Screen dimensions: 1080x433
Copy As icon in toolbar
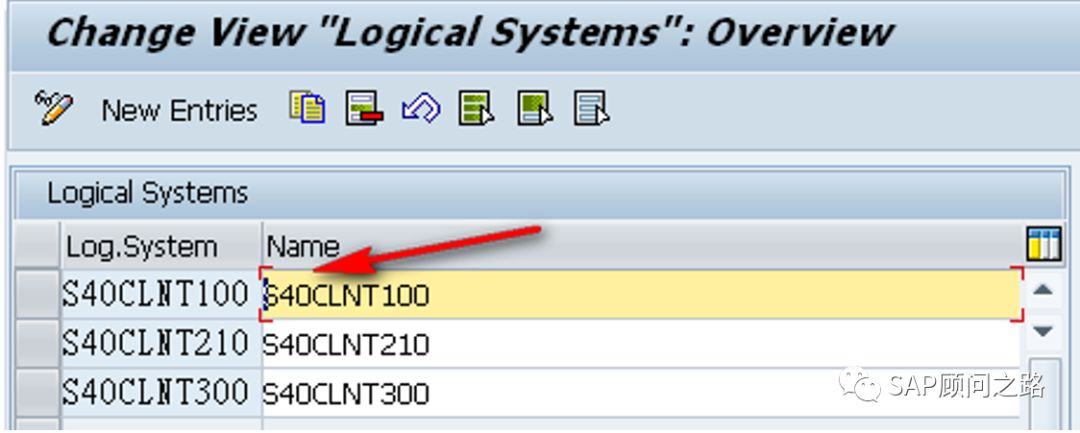pyautogui.click(x=307, y=108)
